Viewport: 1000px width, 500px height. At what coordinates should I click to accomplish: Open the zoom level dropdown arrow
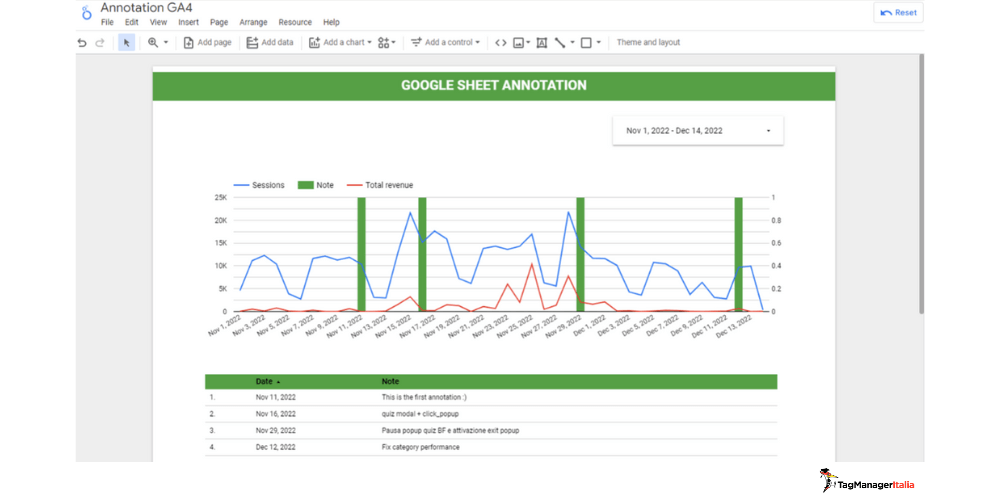click(x=166, y=43)
